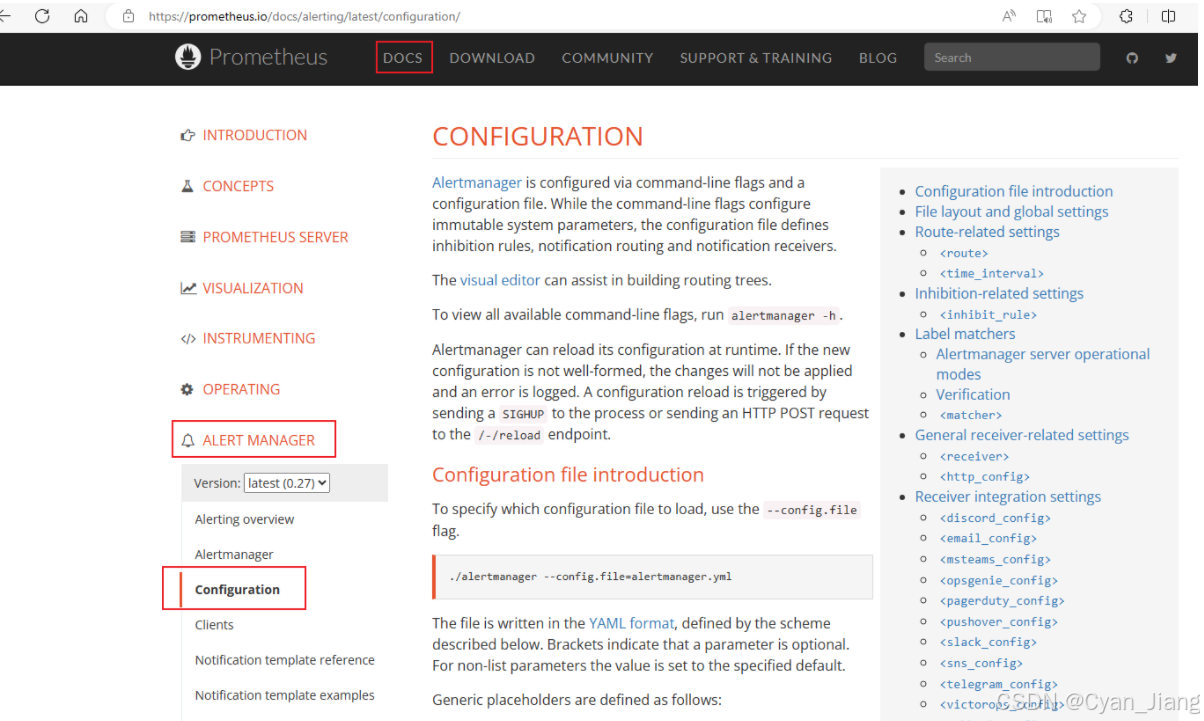Follow the YAML format link
Image resolution: width=1204 pixels, height=721 pixels.
[632, 623]
